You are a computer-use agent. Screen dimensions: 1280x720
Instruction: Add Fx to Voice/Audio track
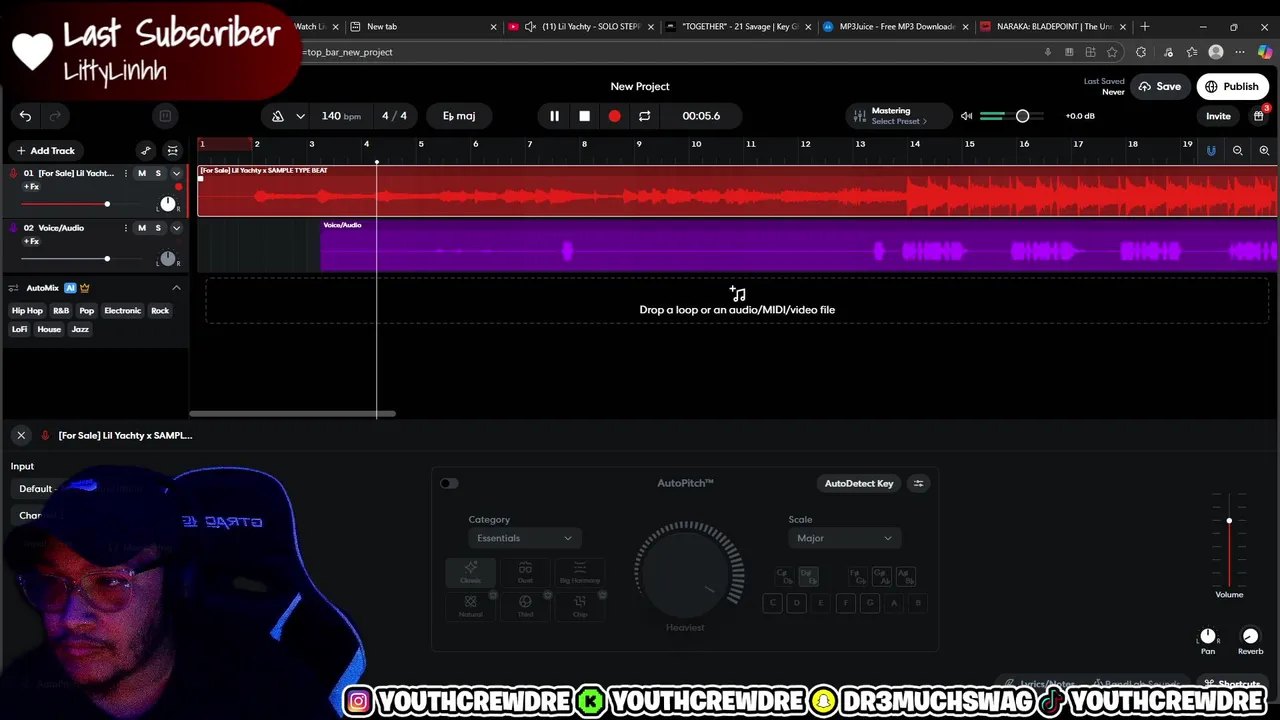(32, 241)
